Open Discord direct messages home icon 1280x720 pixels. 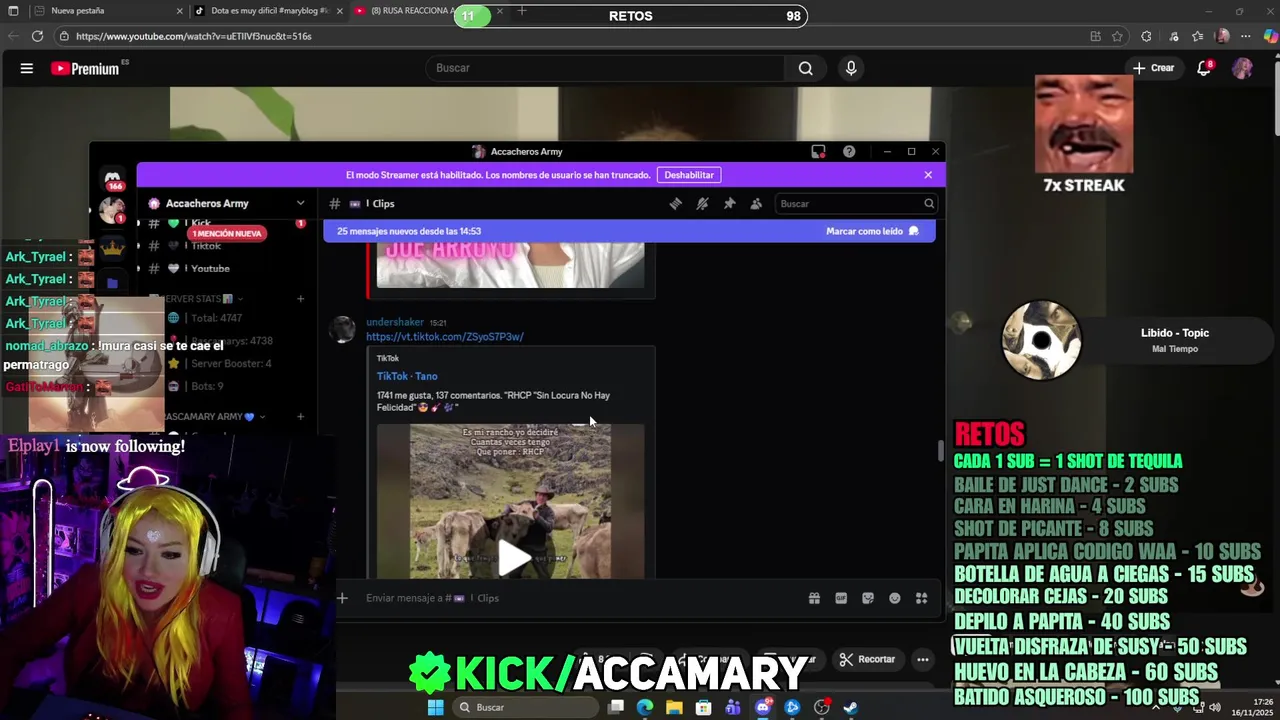[114, 180]
